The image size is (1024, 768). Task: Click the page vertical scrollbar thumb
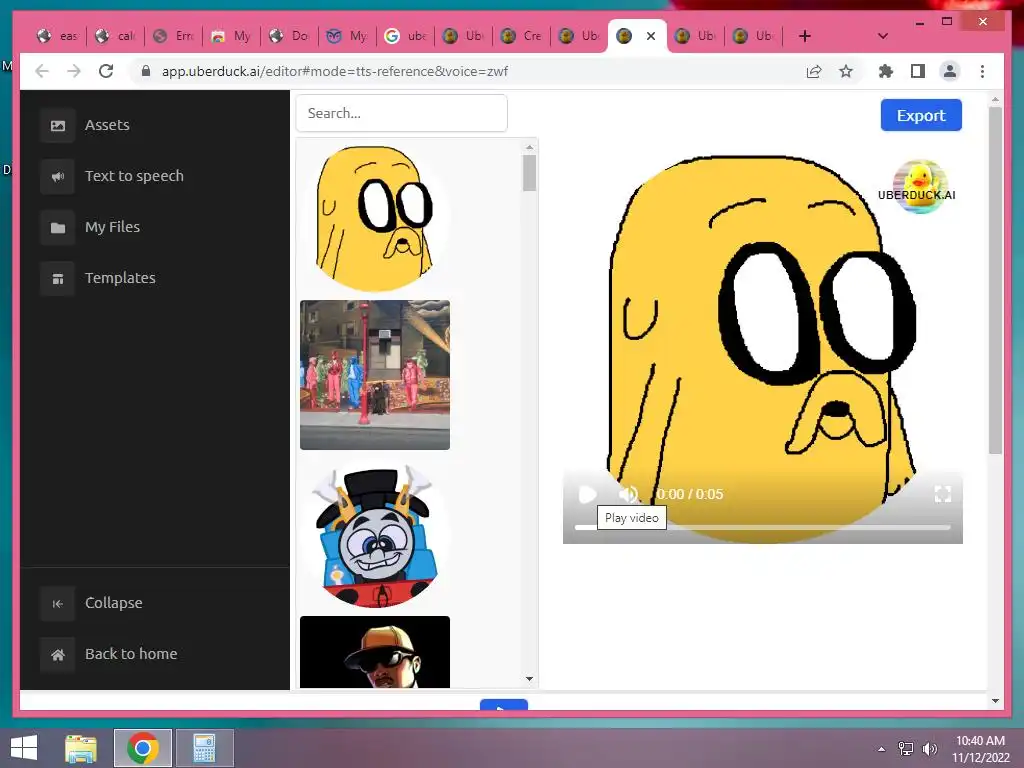[995, 281]
